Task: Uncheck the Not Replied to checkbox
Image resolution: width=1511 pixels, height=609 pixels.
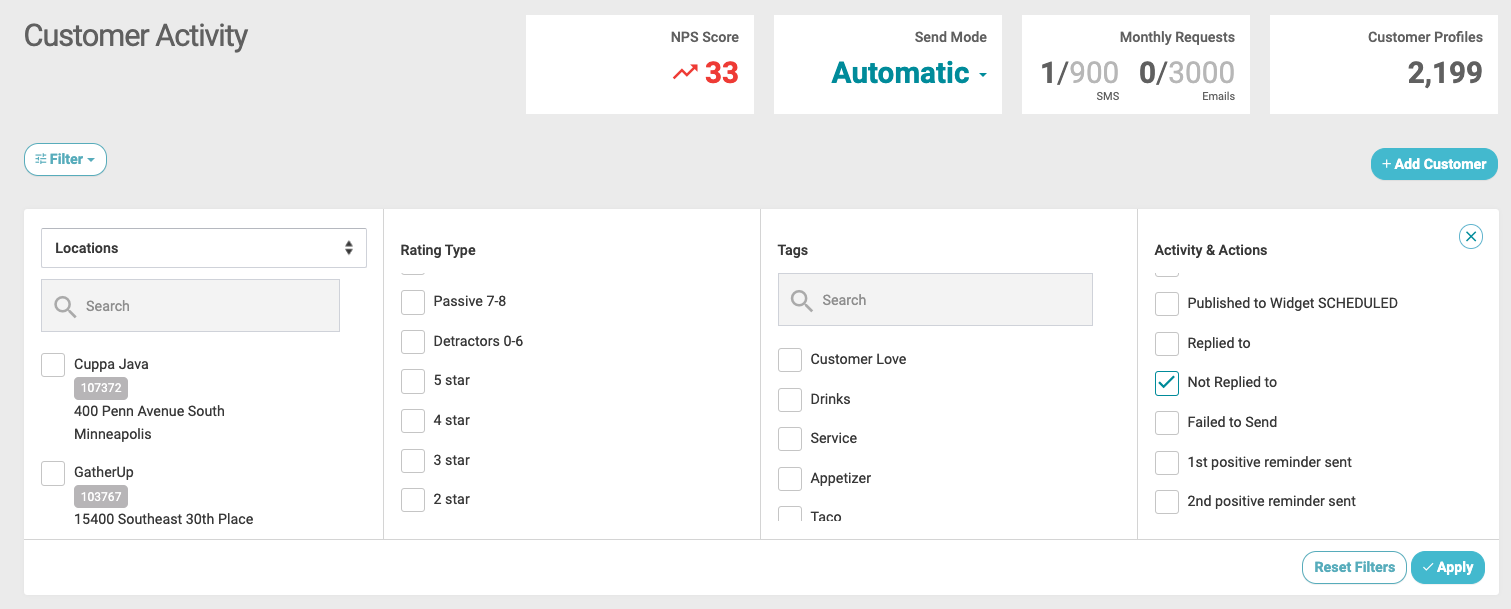Action: (x=1166, y=382)
